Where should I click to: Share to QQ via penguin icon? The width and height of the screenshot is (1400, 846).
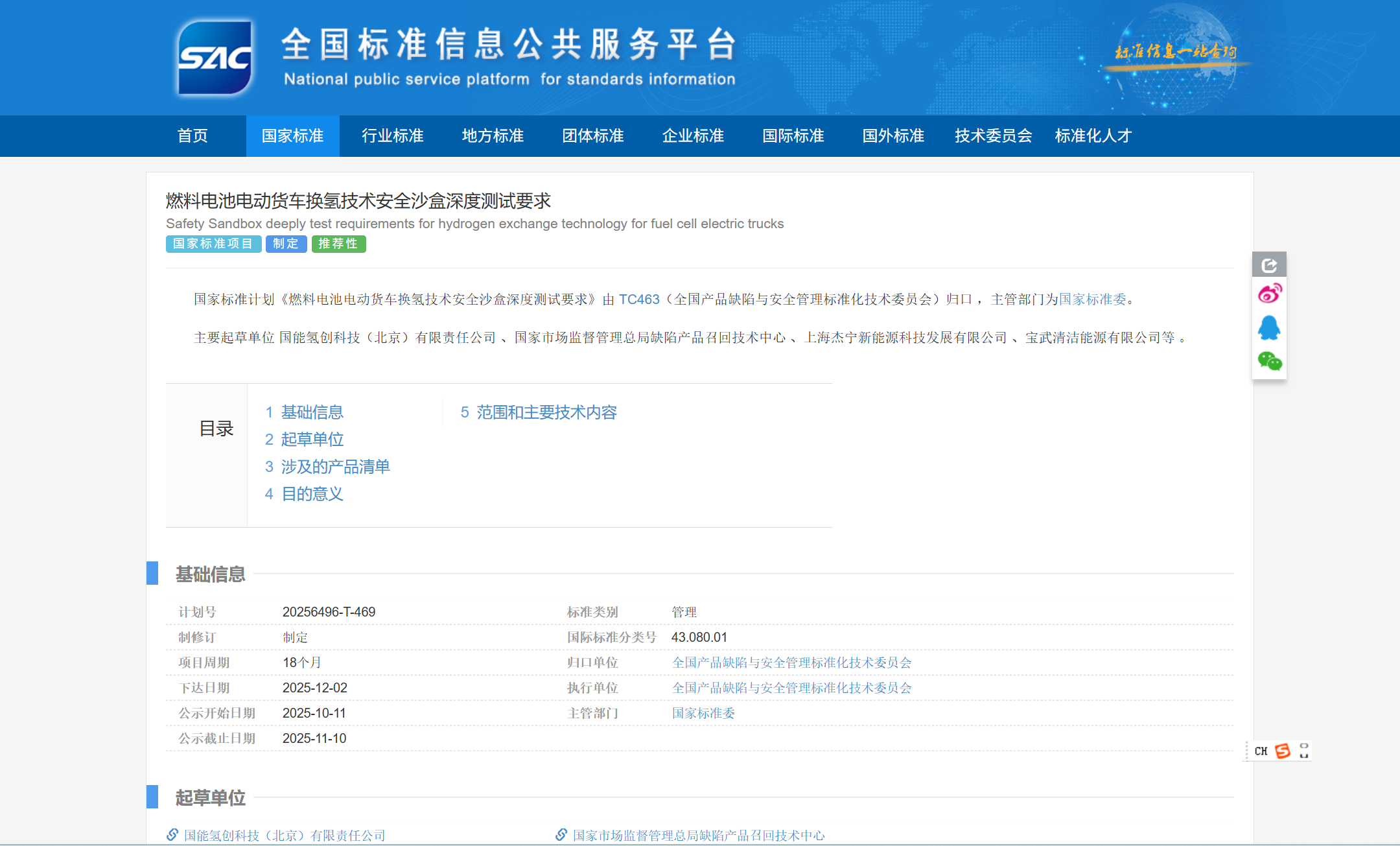1269,328
